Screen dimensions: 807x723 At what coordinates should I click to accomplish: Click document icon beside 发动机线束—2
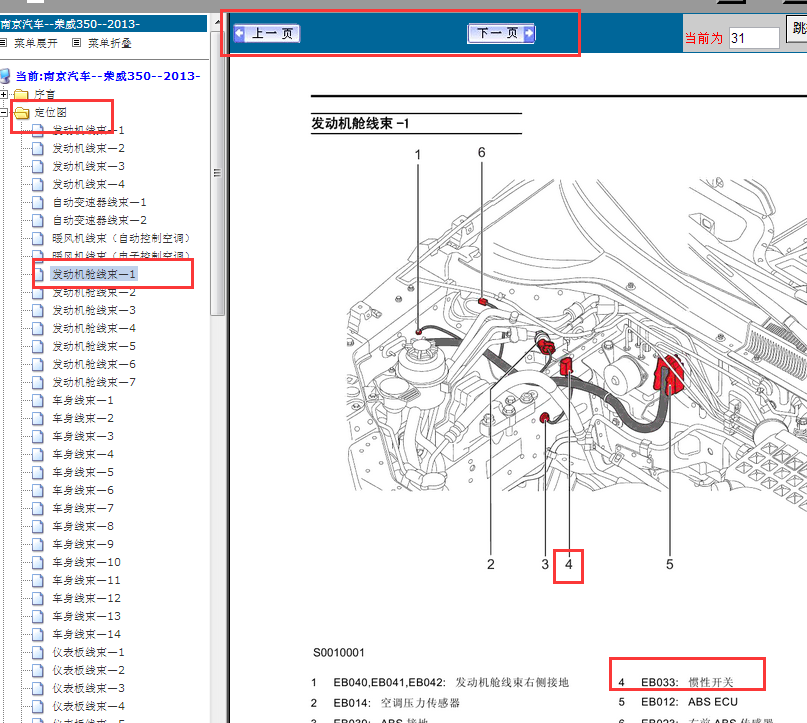pos(38,148)
